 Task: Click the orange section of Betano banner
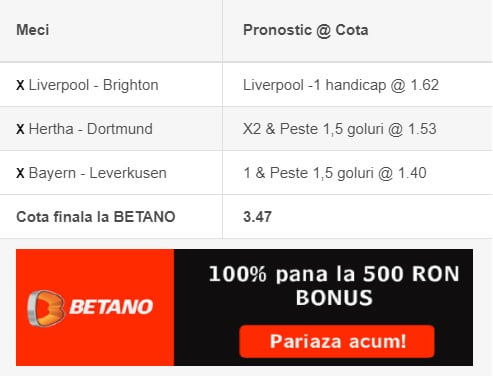pos(95,307)
